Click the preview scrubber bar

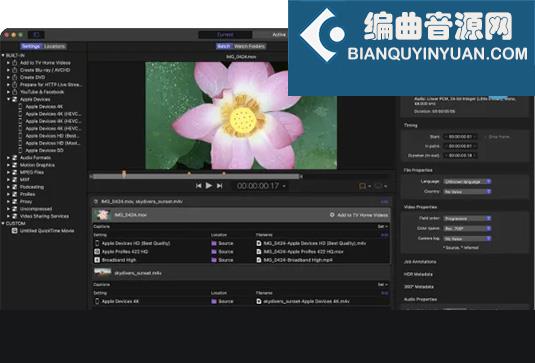tap(196, 176)
